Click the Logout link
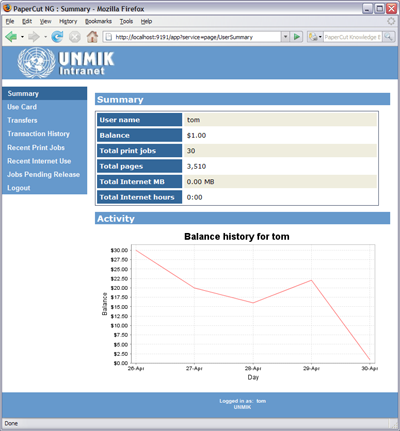The width and height of the screenshot is (400, 431). pos(19,188)
